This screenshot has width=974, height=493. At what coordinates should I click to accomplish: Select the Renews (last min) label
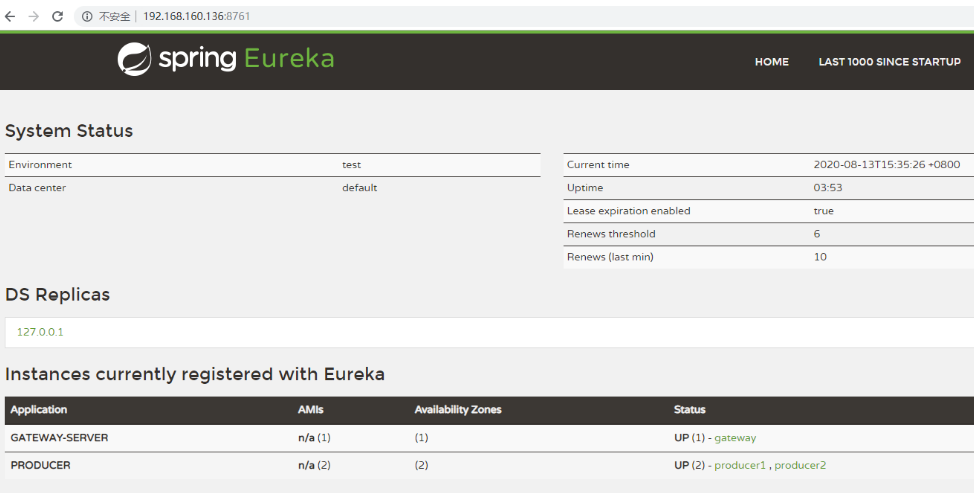[610, 256]
